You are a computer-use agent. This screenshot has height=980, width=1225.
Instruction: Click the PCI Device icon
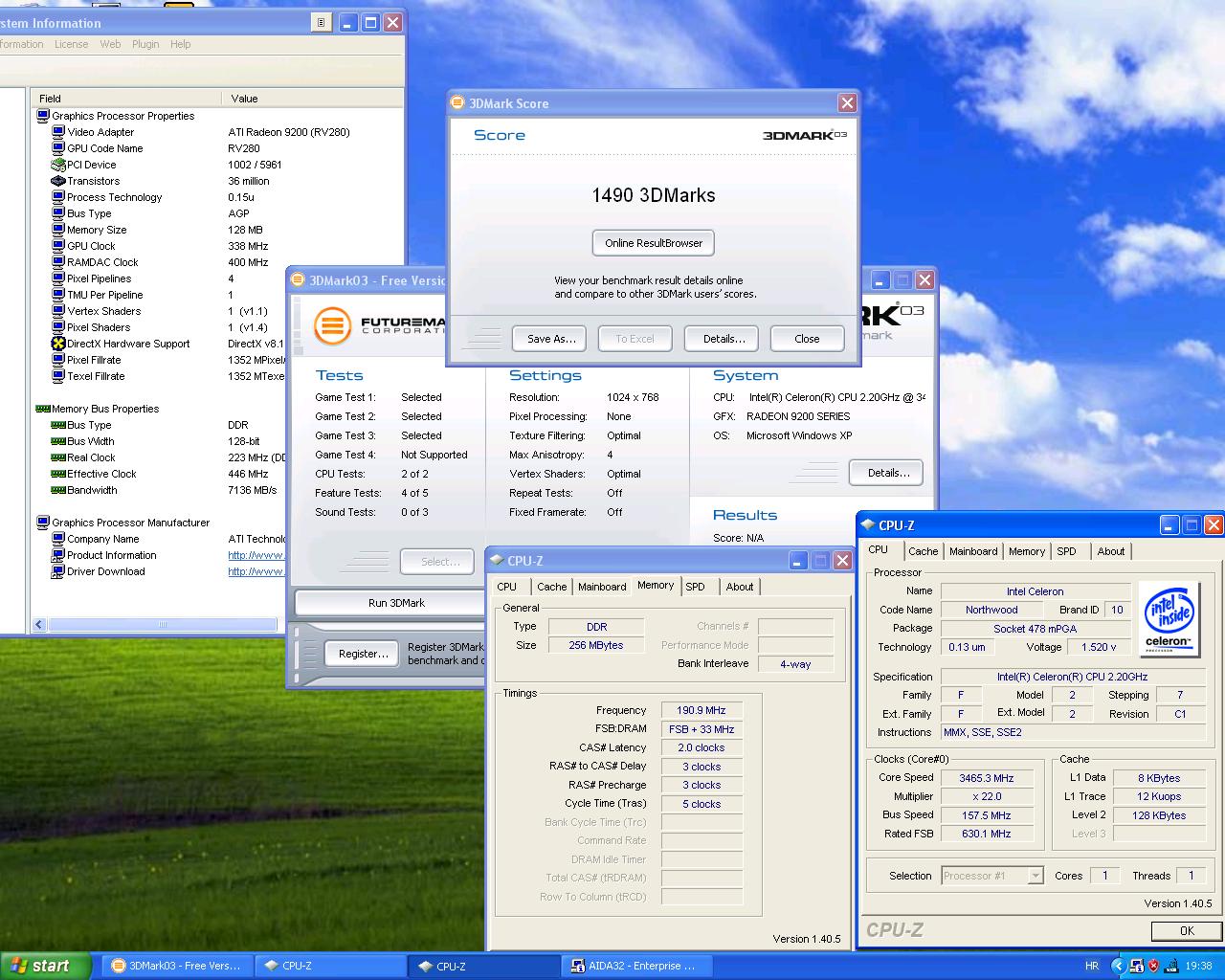tap(58, 165)
